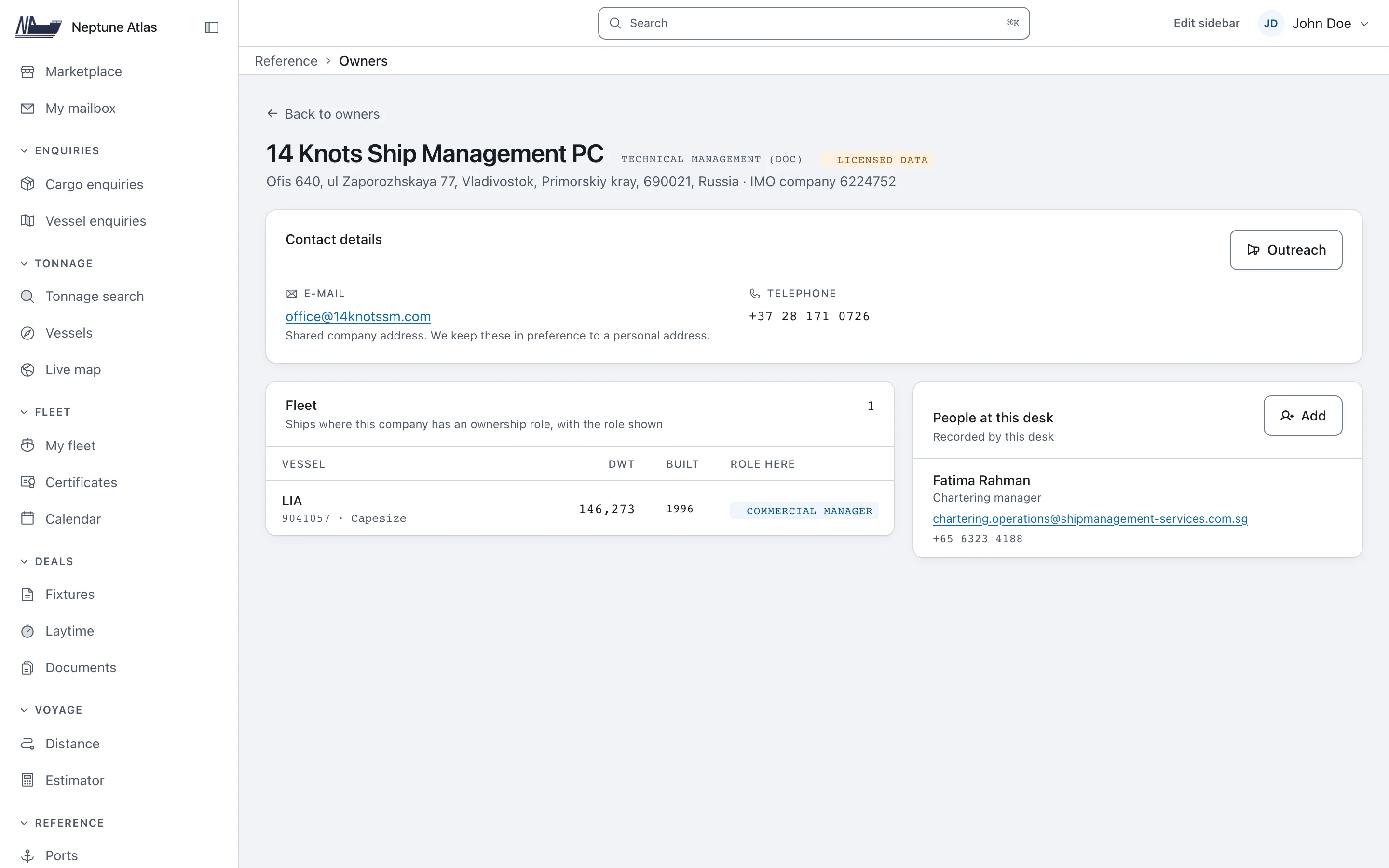Click Edit sidebar
The width and height of the screenshot is (1389, 868).
tap(1206, 23)
